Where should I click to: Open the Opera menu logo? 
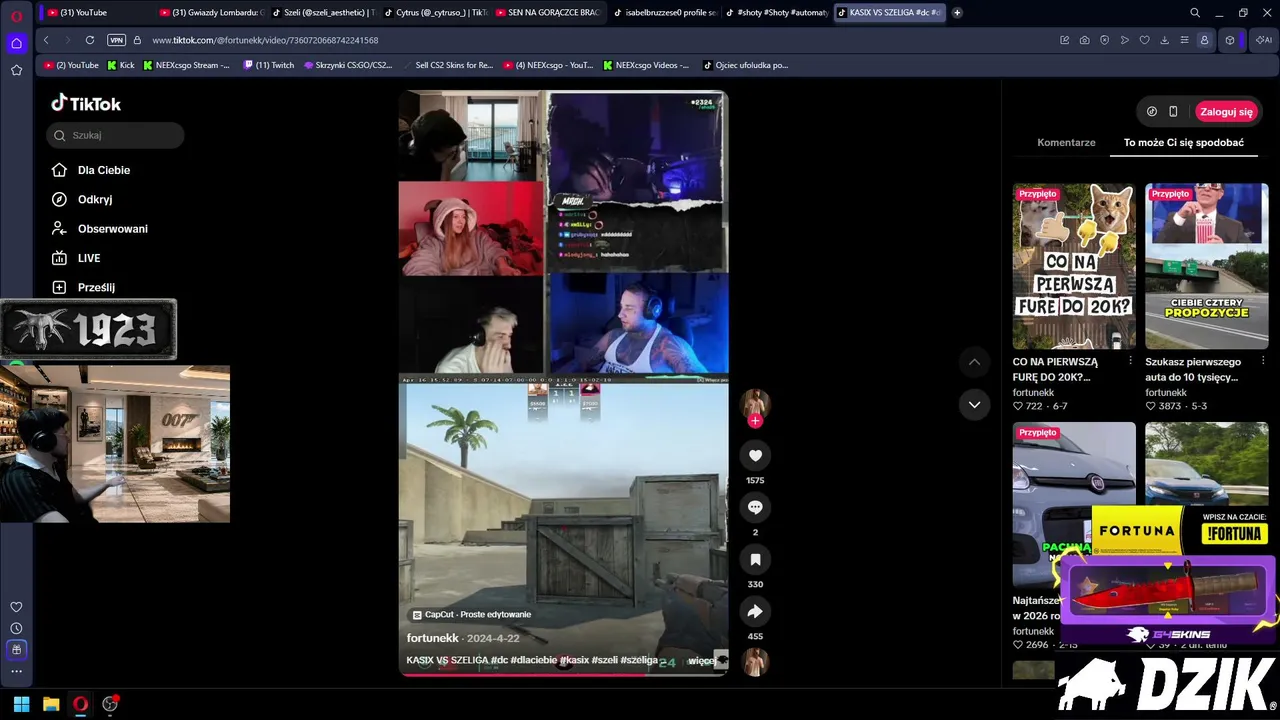(x=16, y=14)
